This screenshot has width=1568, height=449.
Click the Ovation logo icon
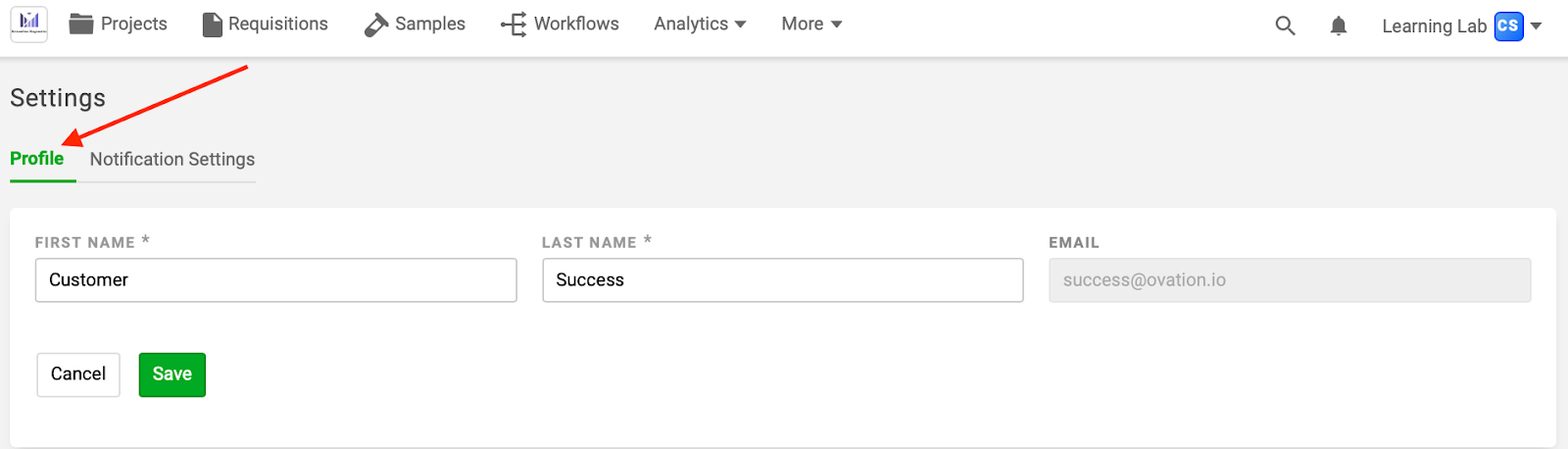pos(29,24)
